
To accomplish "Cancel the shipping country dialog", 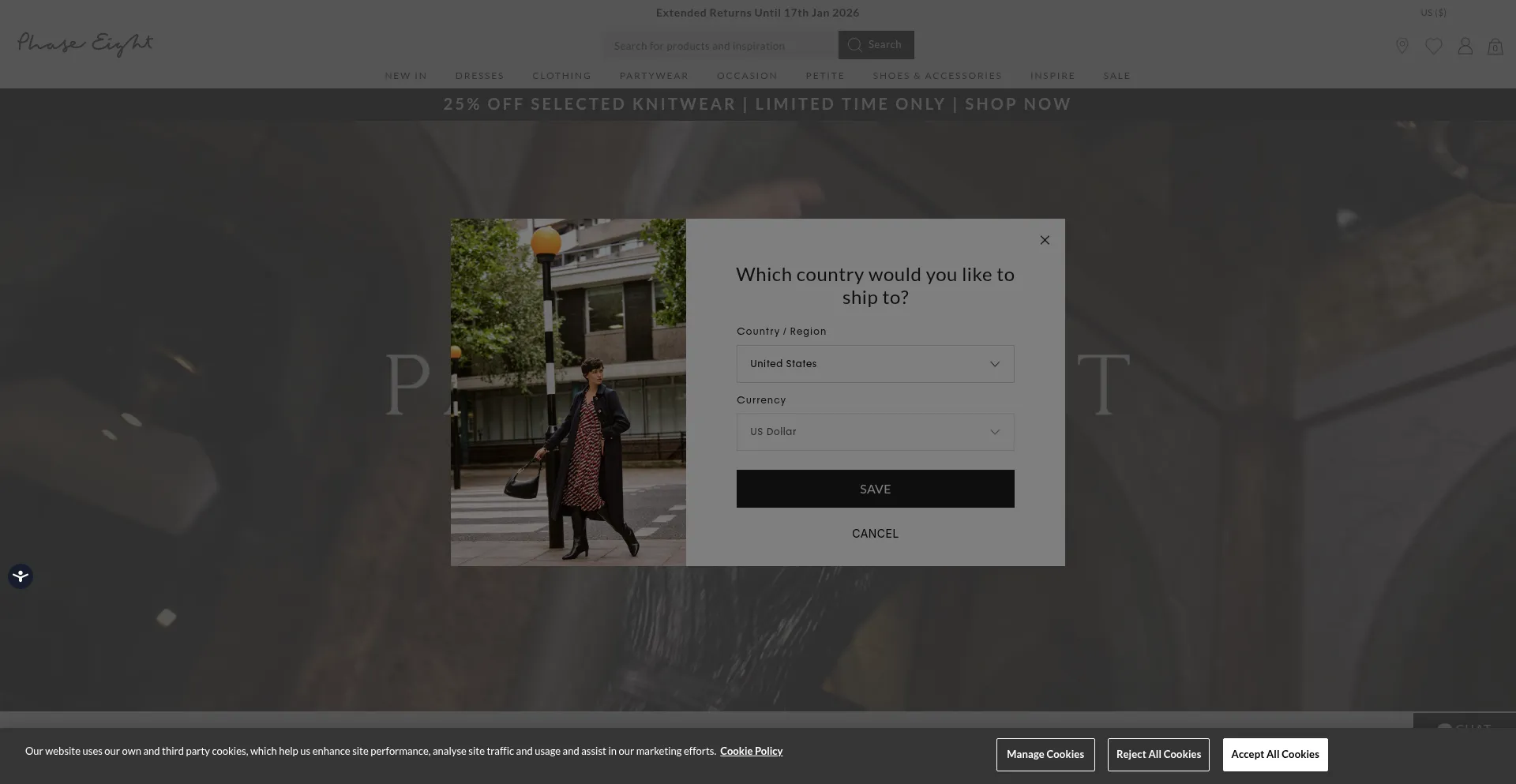I will coord(875,534).
